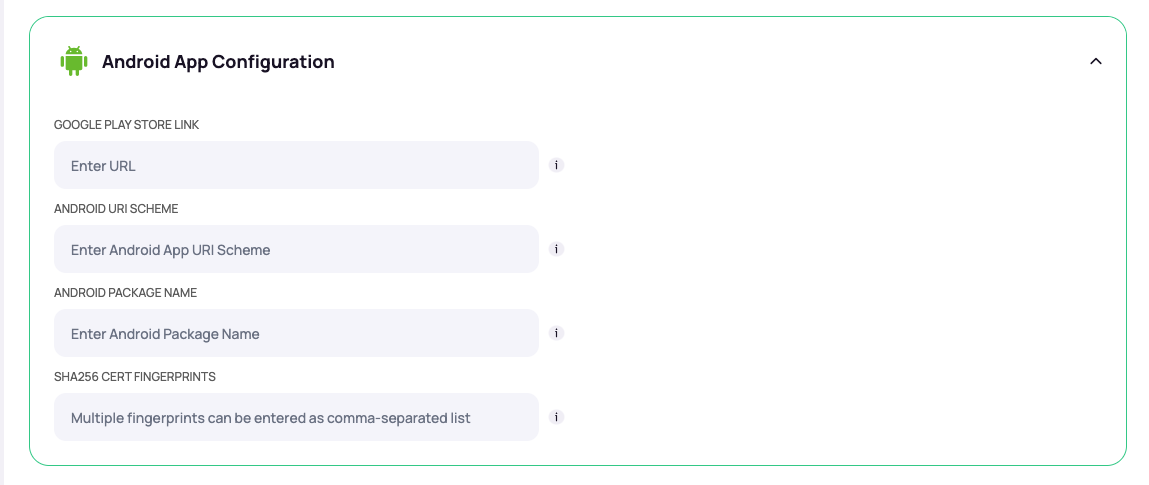Viewport: 1149px width, 485px height.
Task: Show info for Android URI Scheme
Action: pyautogui.click(x=557, y=249)
